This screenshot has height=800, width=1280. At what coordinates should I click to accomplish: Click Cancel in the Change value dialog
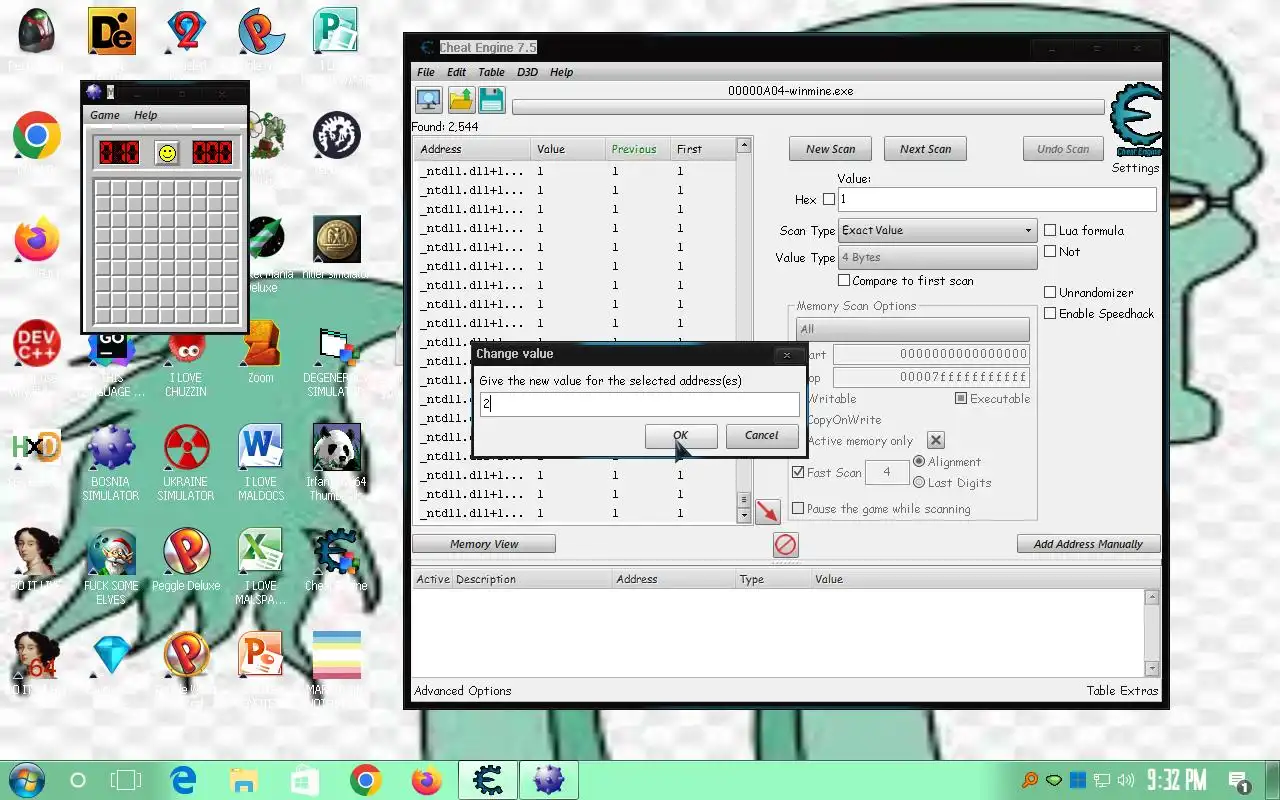pyautogui.click(x=761, y=435)
